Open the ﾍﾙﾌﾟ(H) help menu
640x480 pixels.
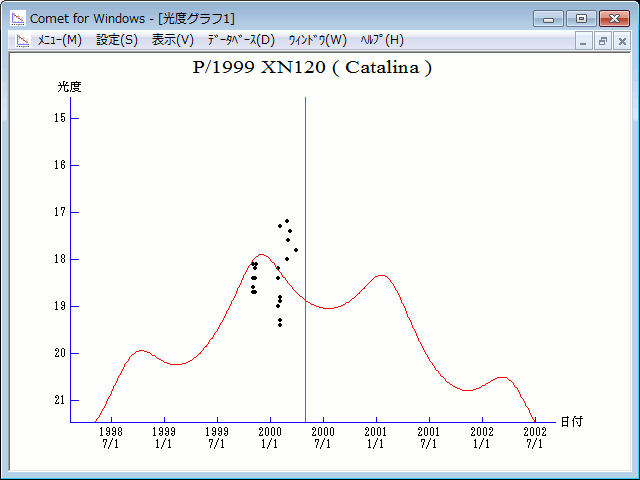[381, 40]
